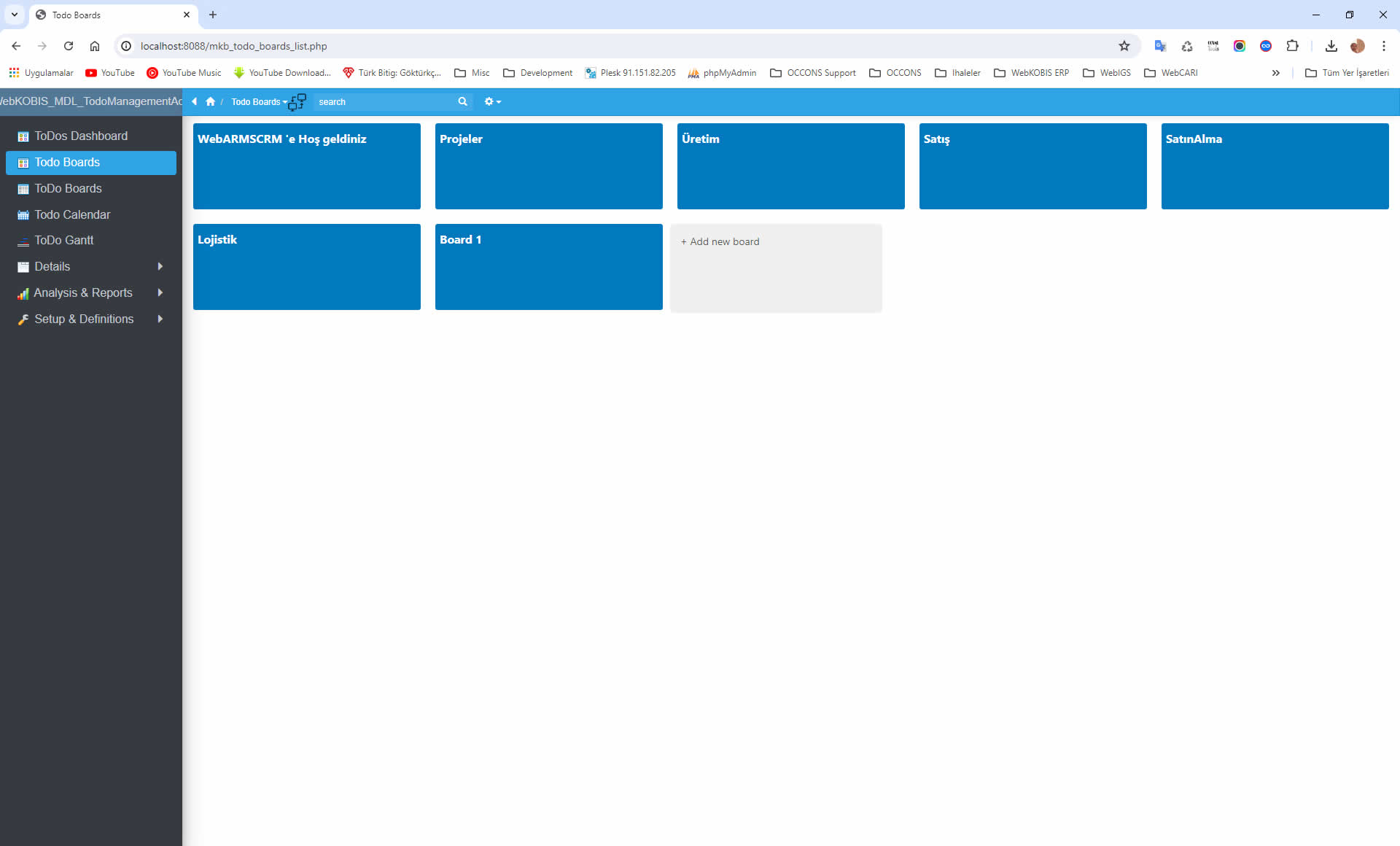1400x846 pixels.
Task: Open the Board 1 card
Action: click(x=549, y=267)
